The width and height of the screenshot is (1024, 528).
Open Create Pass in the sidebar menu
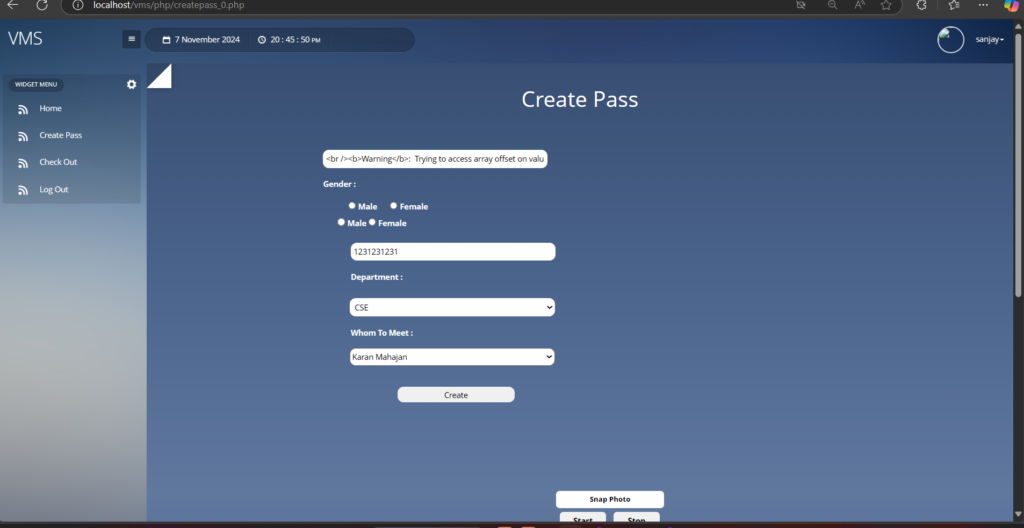(61, 135)
